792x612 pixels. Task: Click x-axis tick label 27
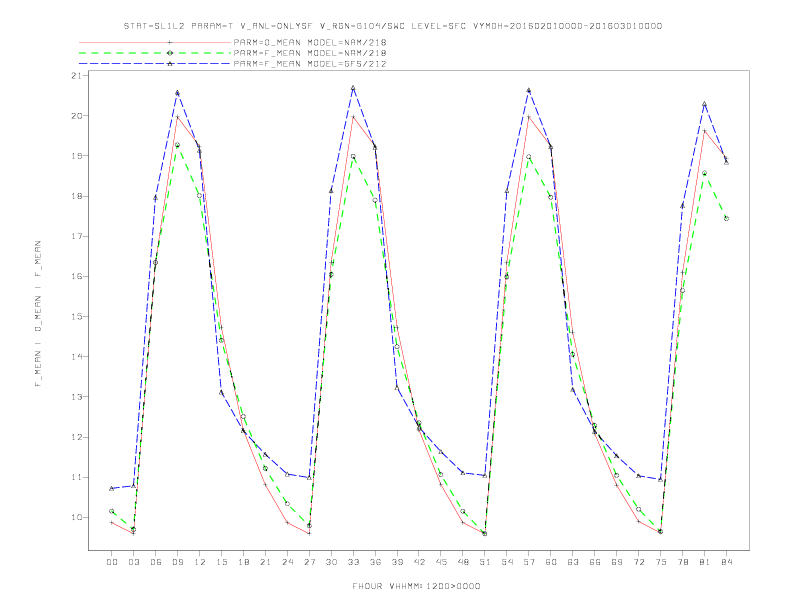click(309, 562)
